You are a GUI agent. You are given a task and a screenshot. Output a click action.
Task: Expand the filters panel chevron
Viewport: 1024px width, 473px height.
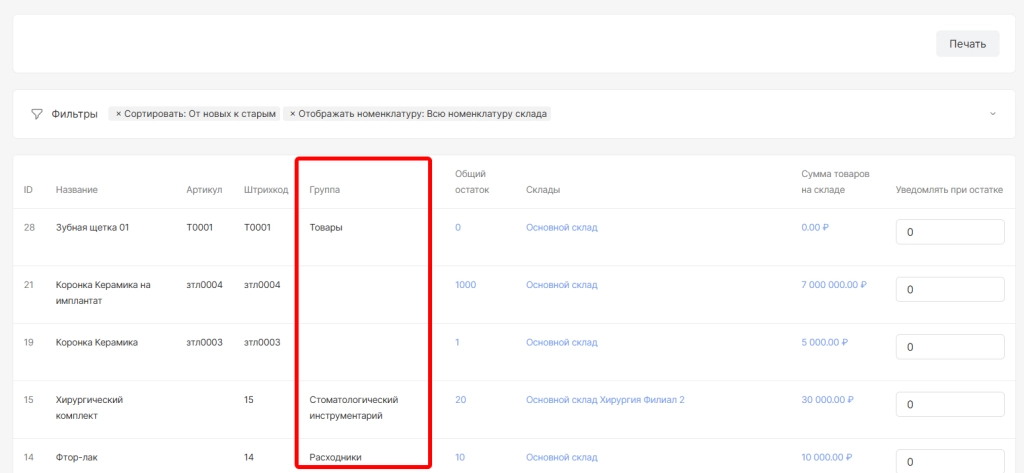[992, 114]
